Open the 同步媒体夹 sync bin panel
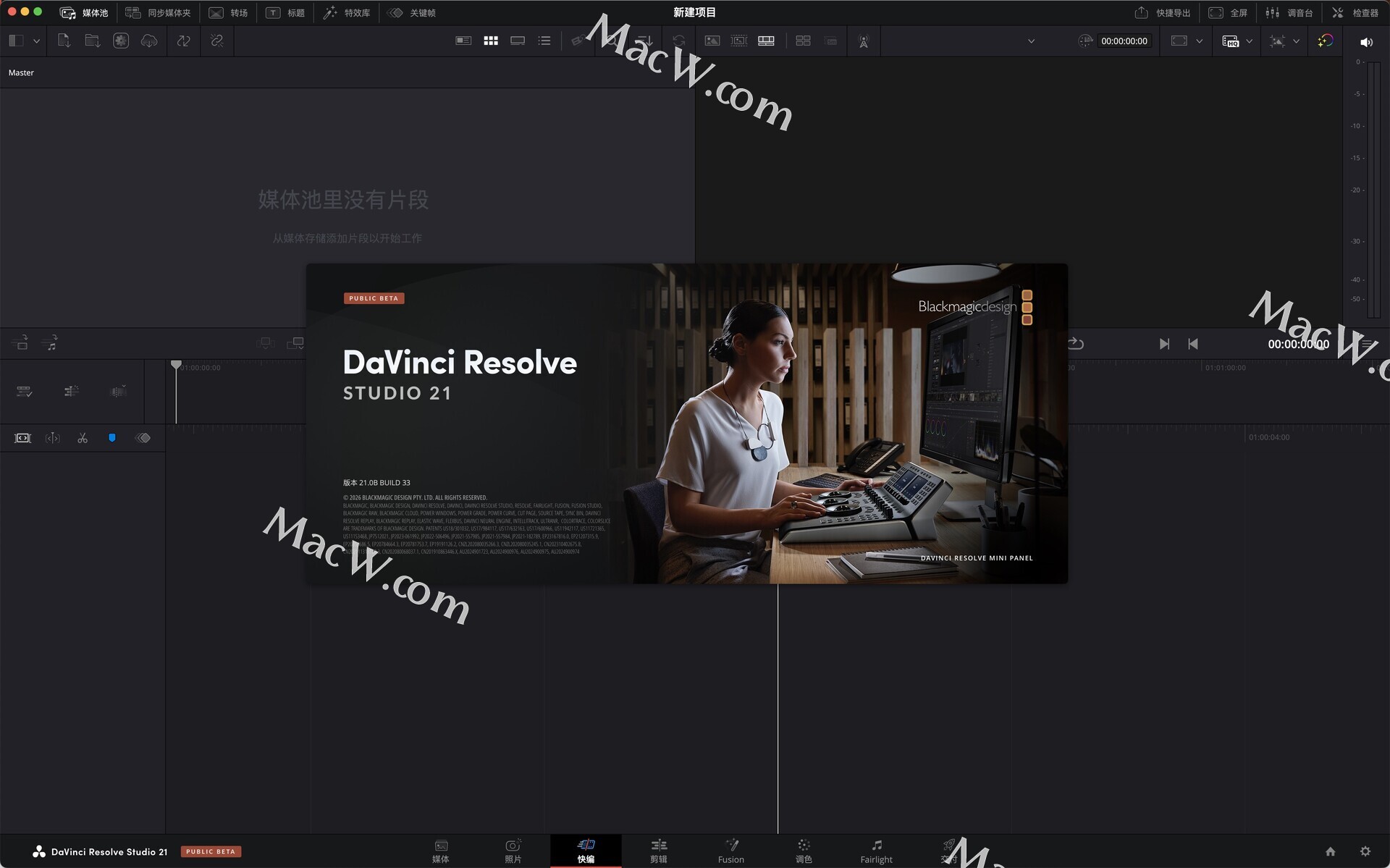 pos(158,13)
